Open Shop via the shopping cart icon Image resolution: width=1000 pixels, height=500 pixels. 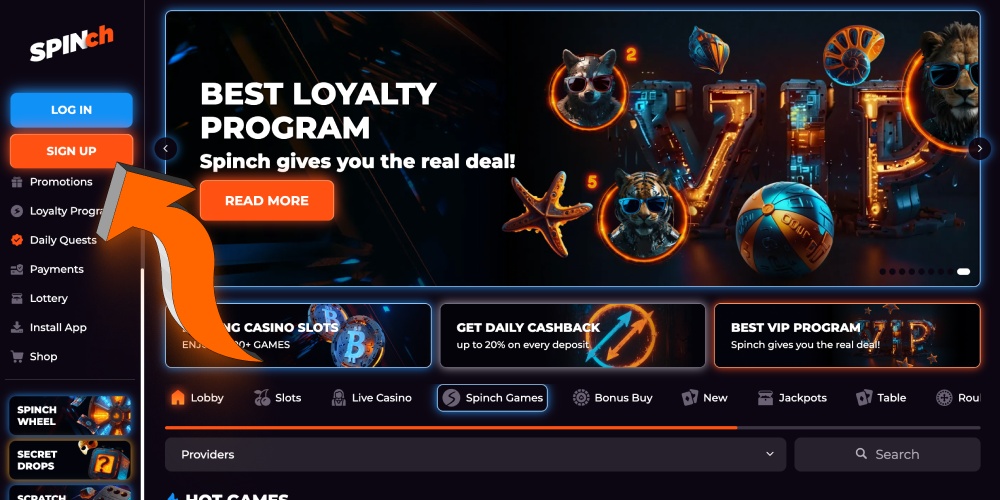click(x=17, y=357)
